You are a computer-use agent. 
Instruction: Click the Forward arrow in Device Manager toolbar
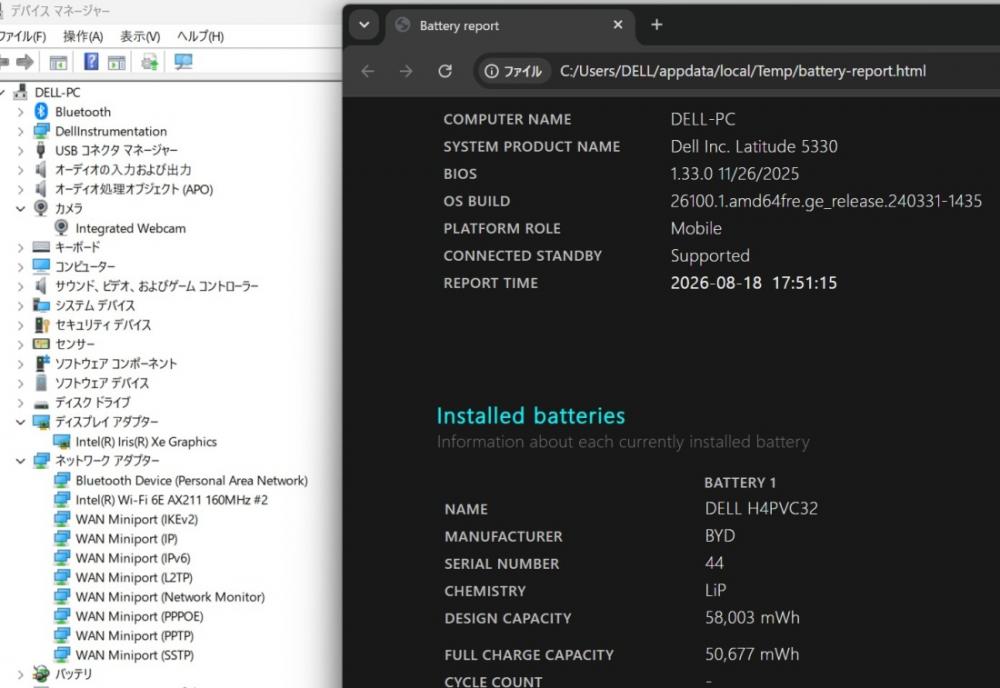point(25,62)
